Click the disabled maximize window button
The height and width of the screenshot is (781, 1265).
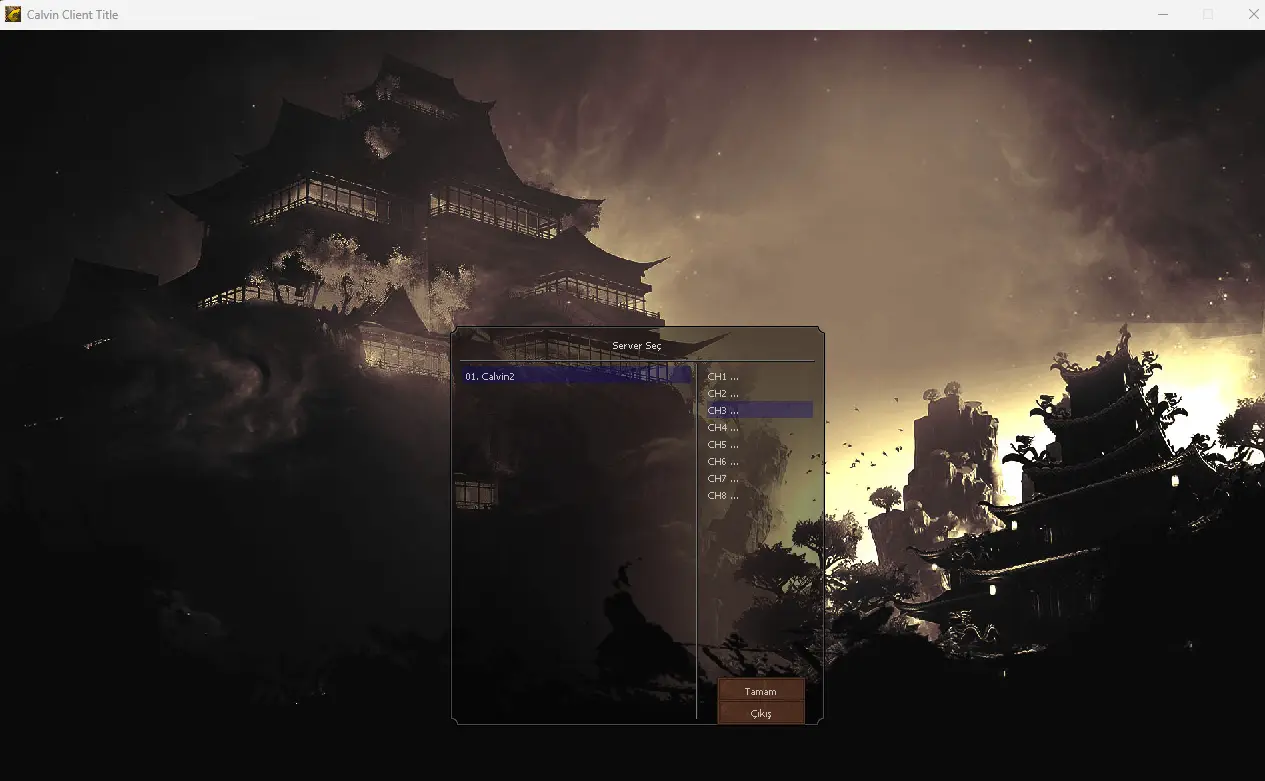(x=1208, y=14)
